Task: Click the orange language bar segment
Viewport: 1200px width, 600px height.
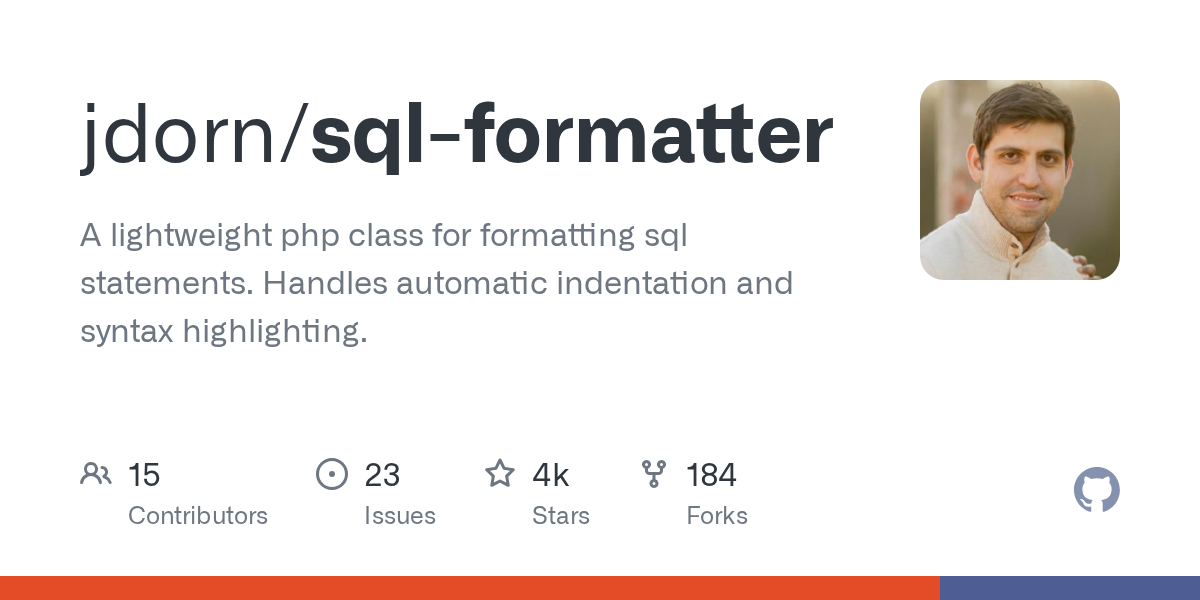Action: 470,588
